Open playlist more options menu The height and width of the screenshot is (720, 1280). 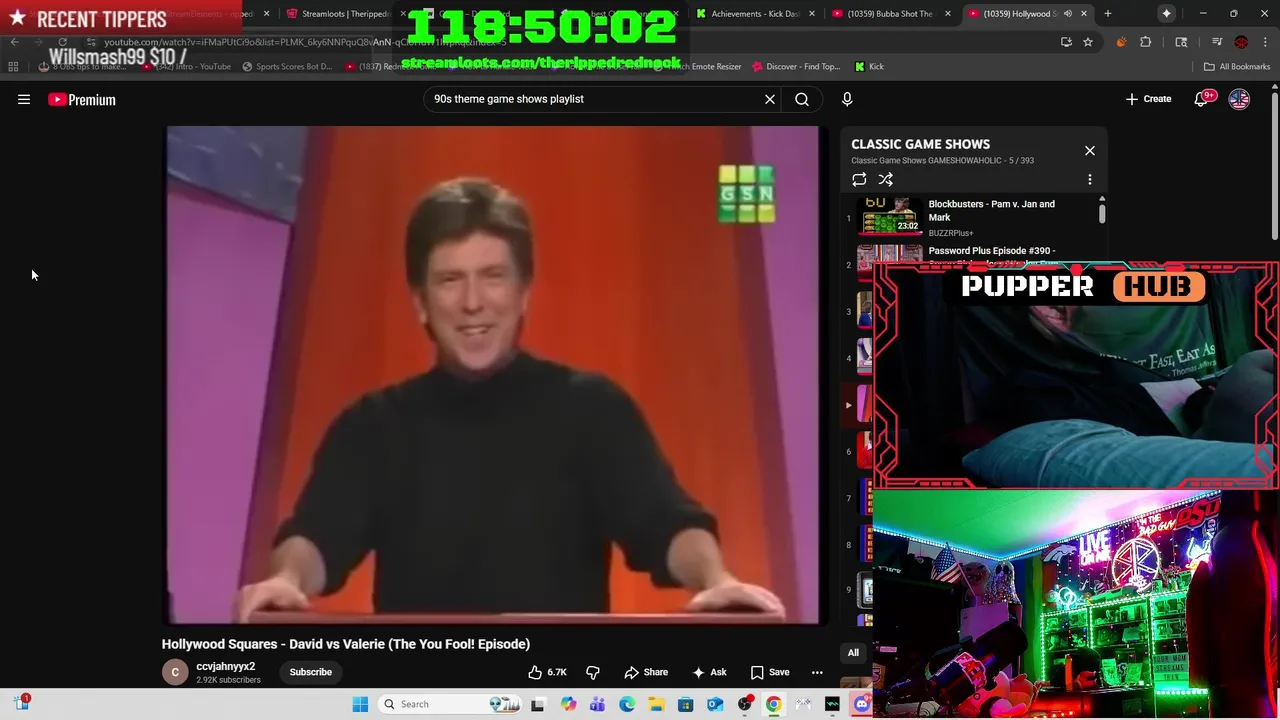click(1090, 179)
